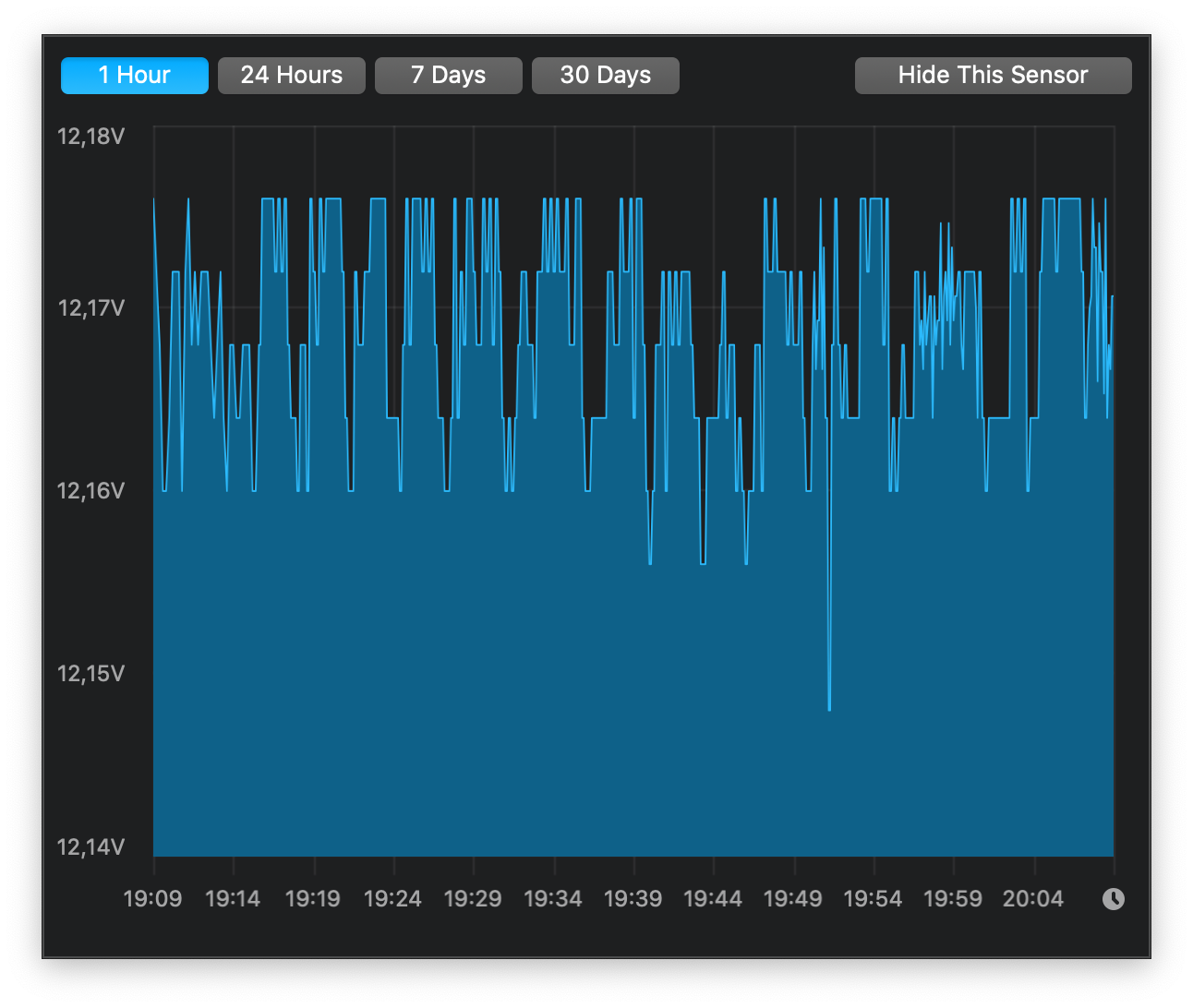Click the Hide This Sensor button

994,76
